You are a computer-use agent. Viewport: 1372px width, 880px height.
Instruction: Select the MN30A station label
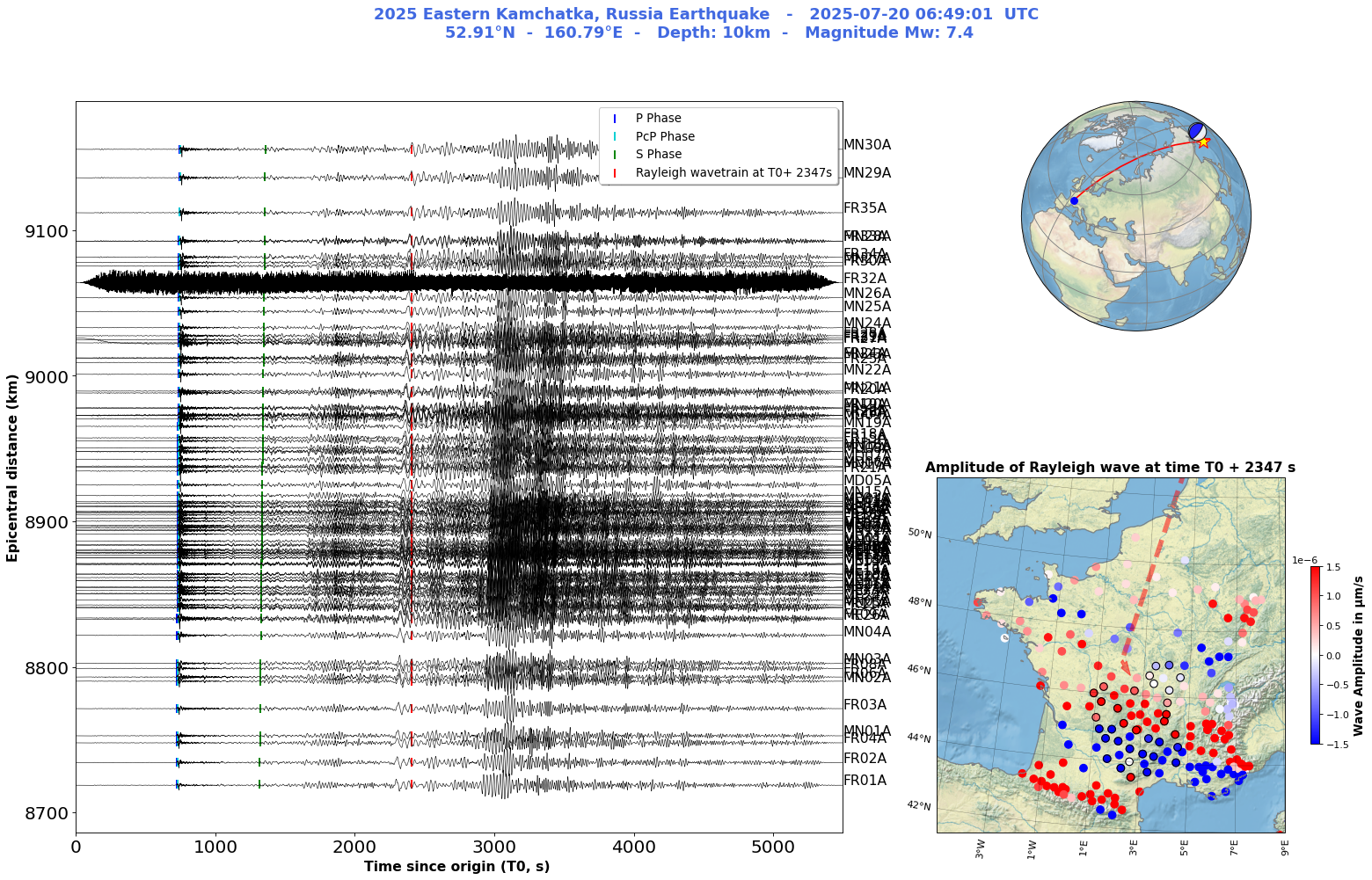866,145
